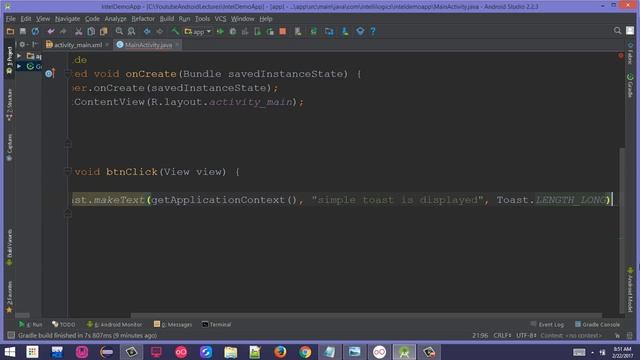Viewport: 640px width, 360px height.
Task: Toggle the Project side panel
Action: (x=9, y=60)
